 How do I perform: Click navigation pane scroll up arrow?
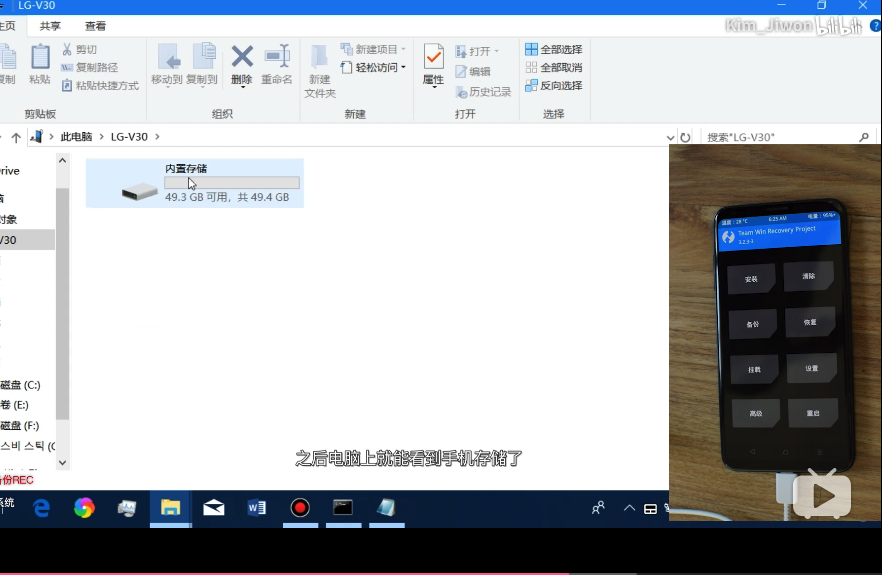click(62, 160)
